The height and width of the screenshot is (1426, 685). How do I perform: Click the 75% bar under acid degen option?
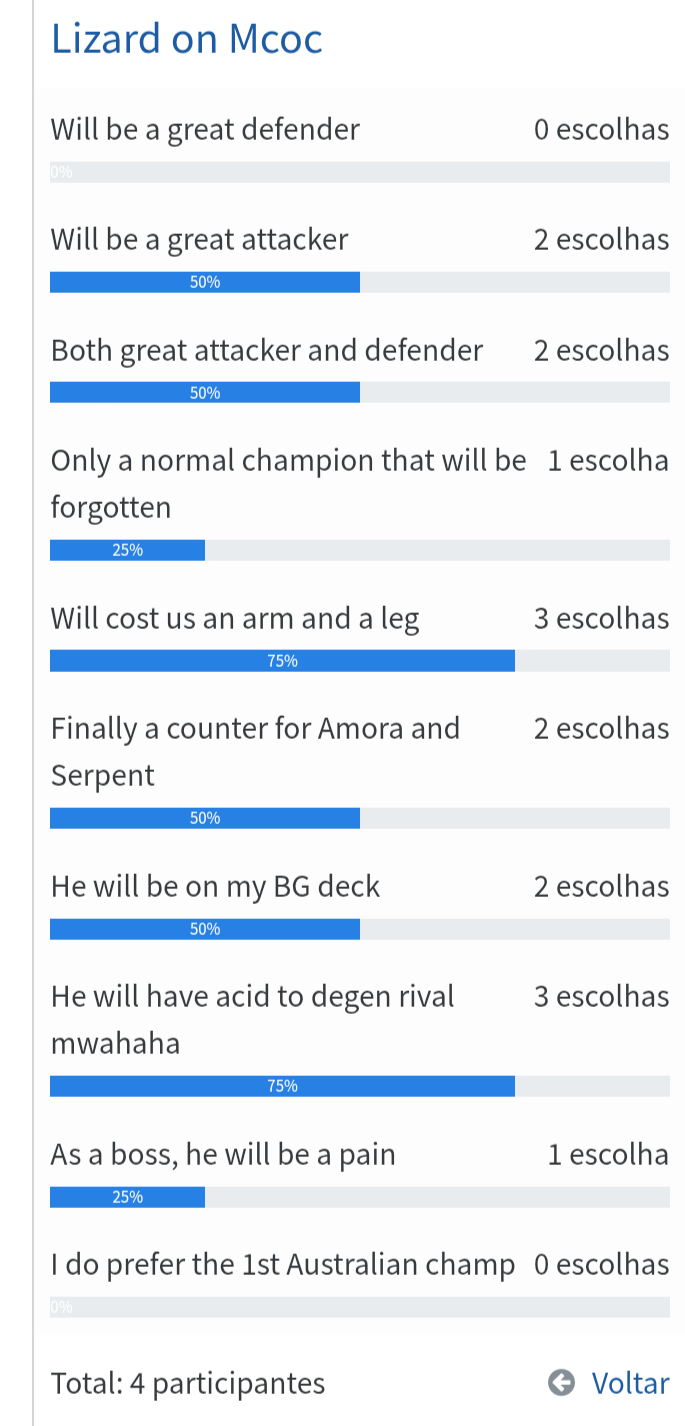click(282, 1086)
